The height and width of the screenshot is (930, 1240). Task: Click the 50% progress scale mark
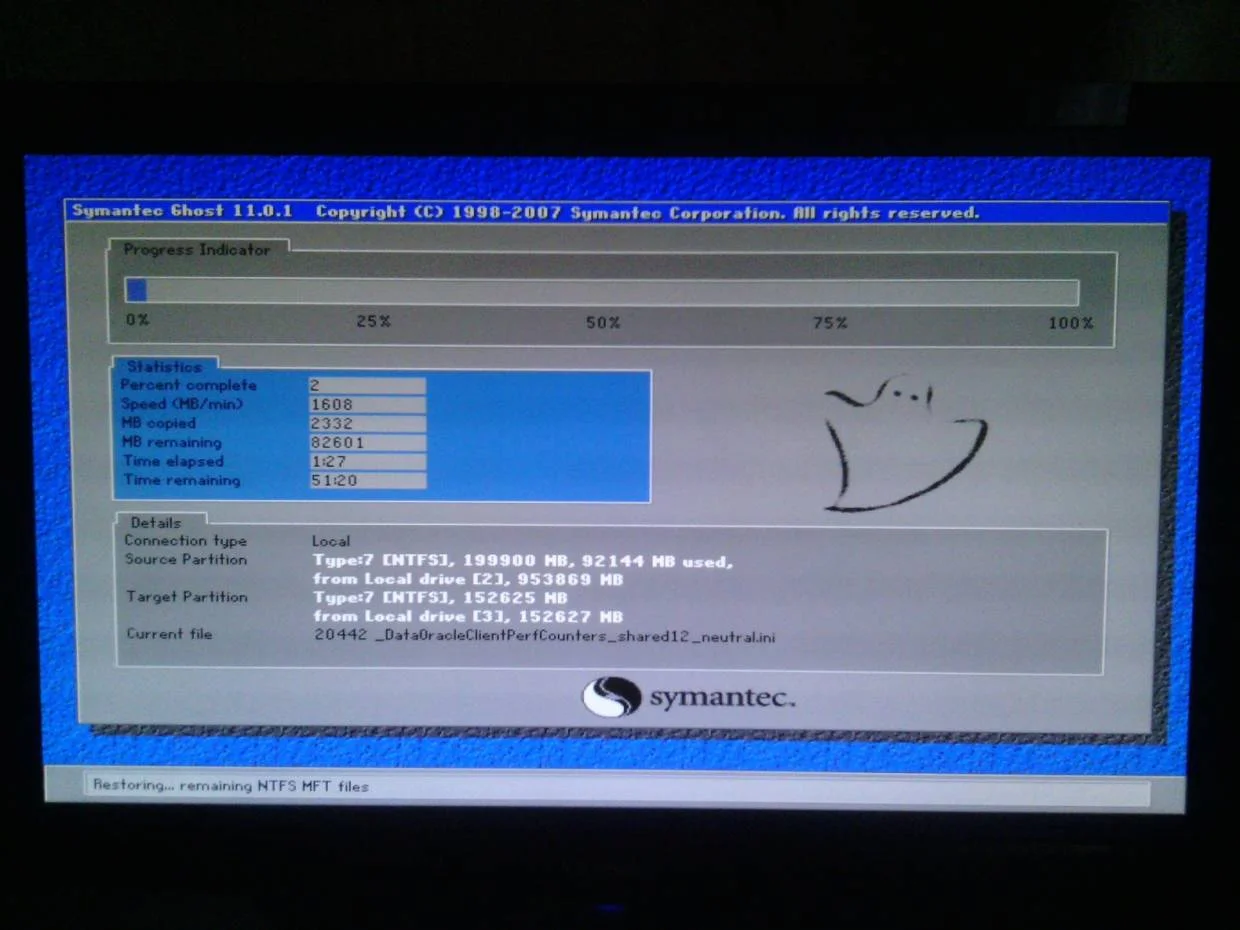603,323
